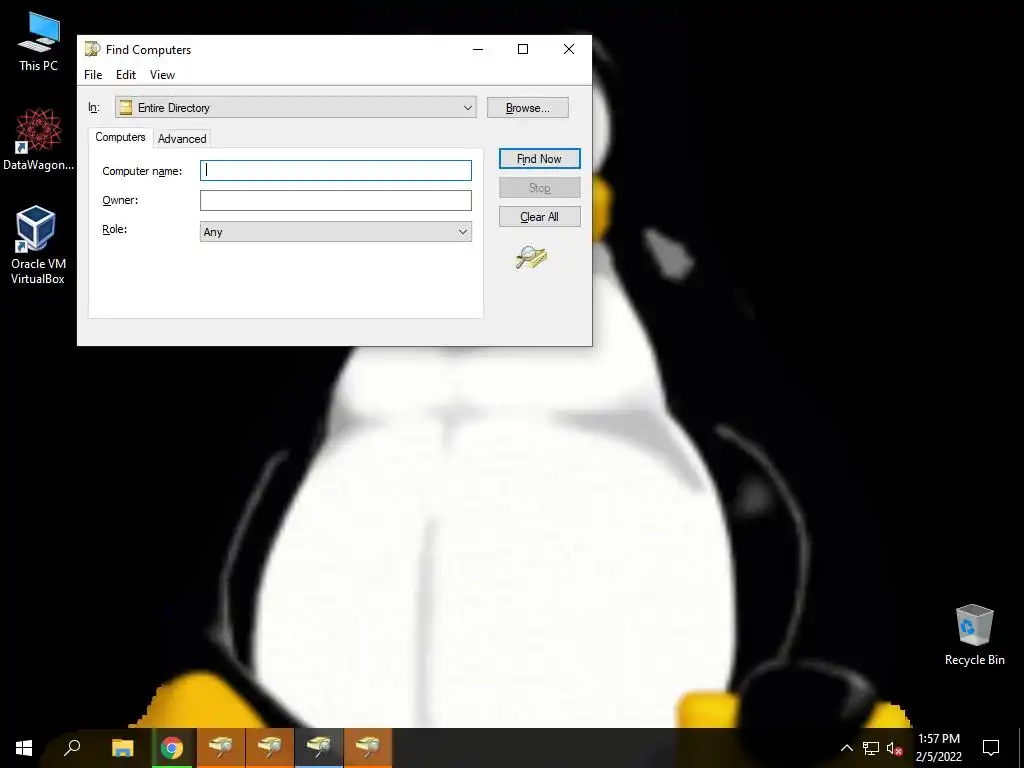The image size is (1024, 768).
Task: Open the taskbar search magnifier
Action: (72, 748)
